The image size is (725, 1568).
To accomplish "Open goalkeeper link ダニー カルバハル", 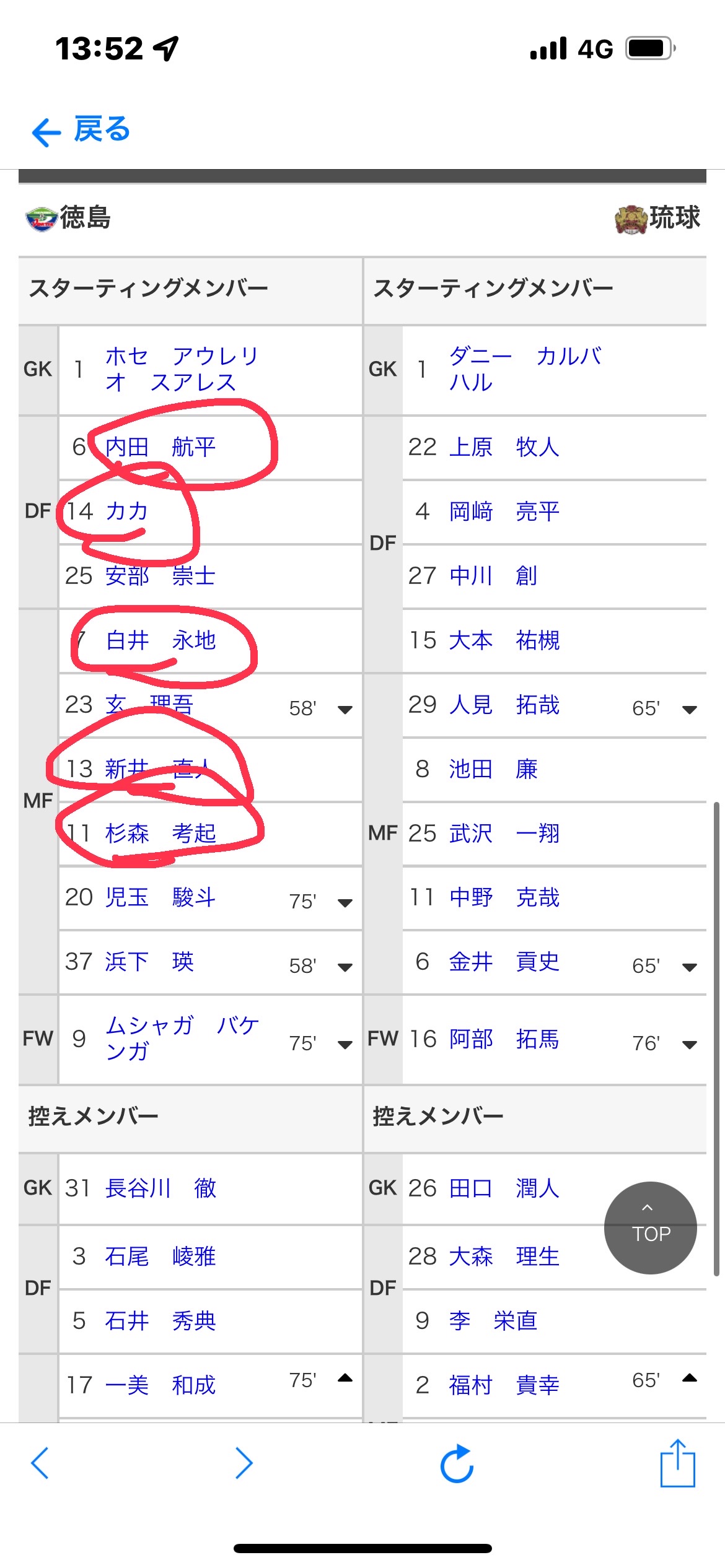I will (x=524, y=369).
